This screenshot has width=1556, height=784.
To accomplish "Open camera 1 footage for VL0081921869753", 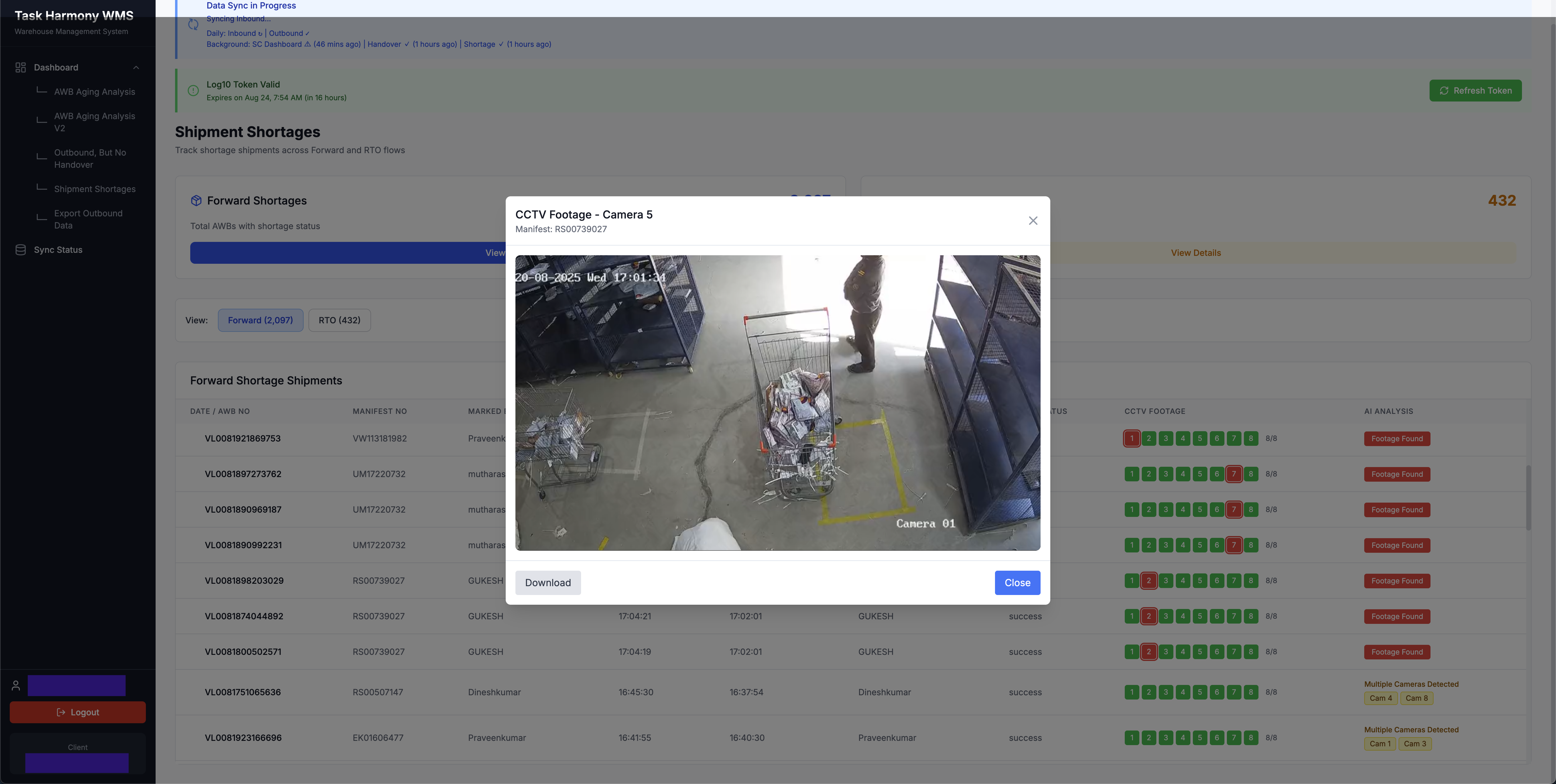I will pyautogui.click(x=1131, y=438).
